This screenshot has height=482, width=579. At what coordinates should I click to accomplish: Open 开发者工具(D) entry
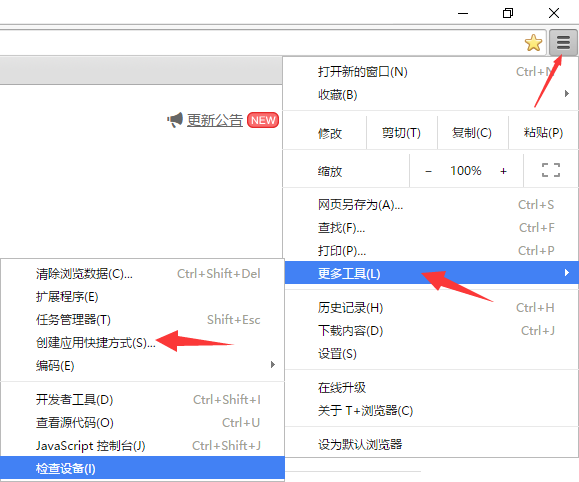[x=143, y=400]
